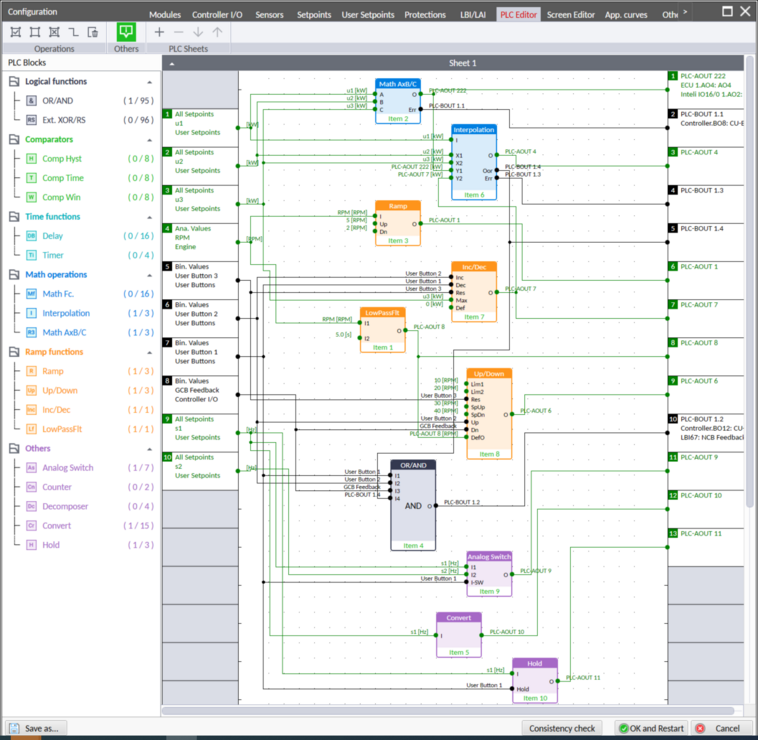Click the add PLC sheet plus icon
Image resolution: width=758 pixels, height=740 pixels.
coord(159,32)
